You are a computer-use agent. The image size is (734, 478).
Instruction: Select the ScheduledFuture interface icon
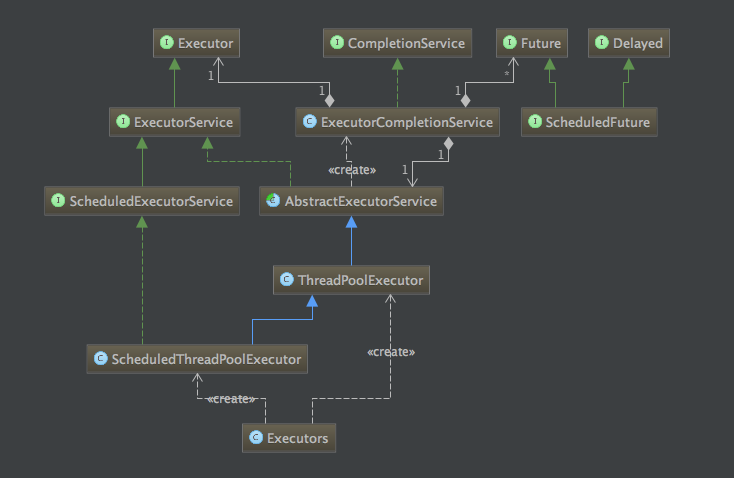coord(535,122)
